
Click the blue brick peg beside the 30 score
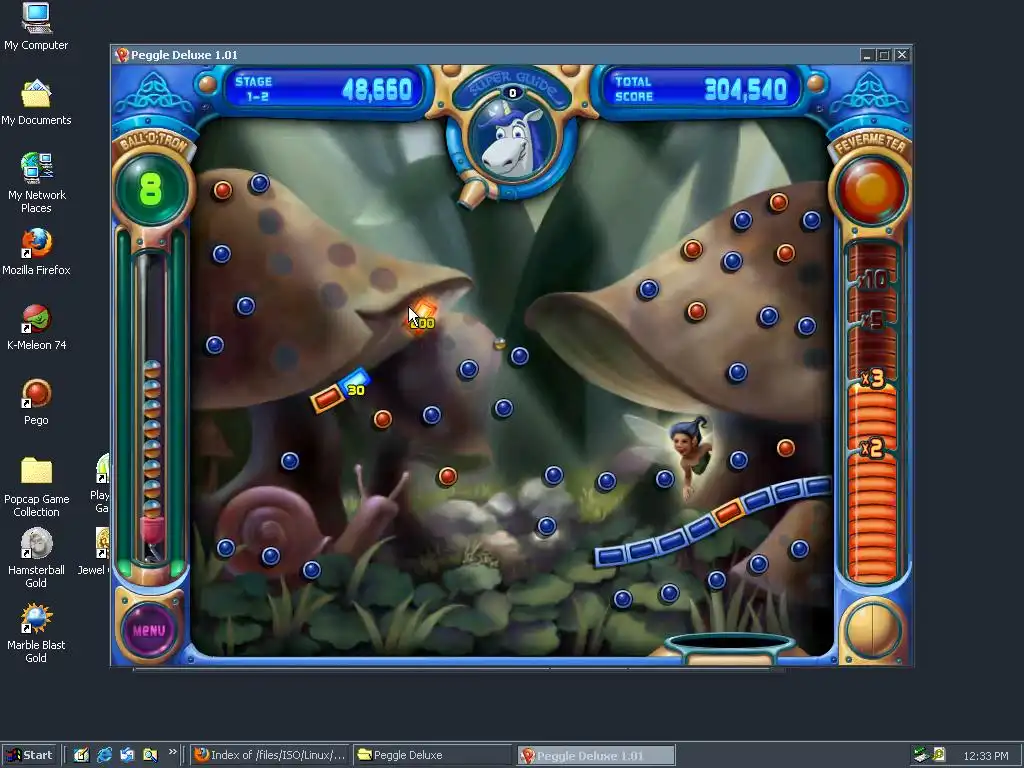click(x=355, y=379)
